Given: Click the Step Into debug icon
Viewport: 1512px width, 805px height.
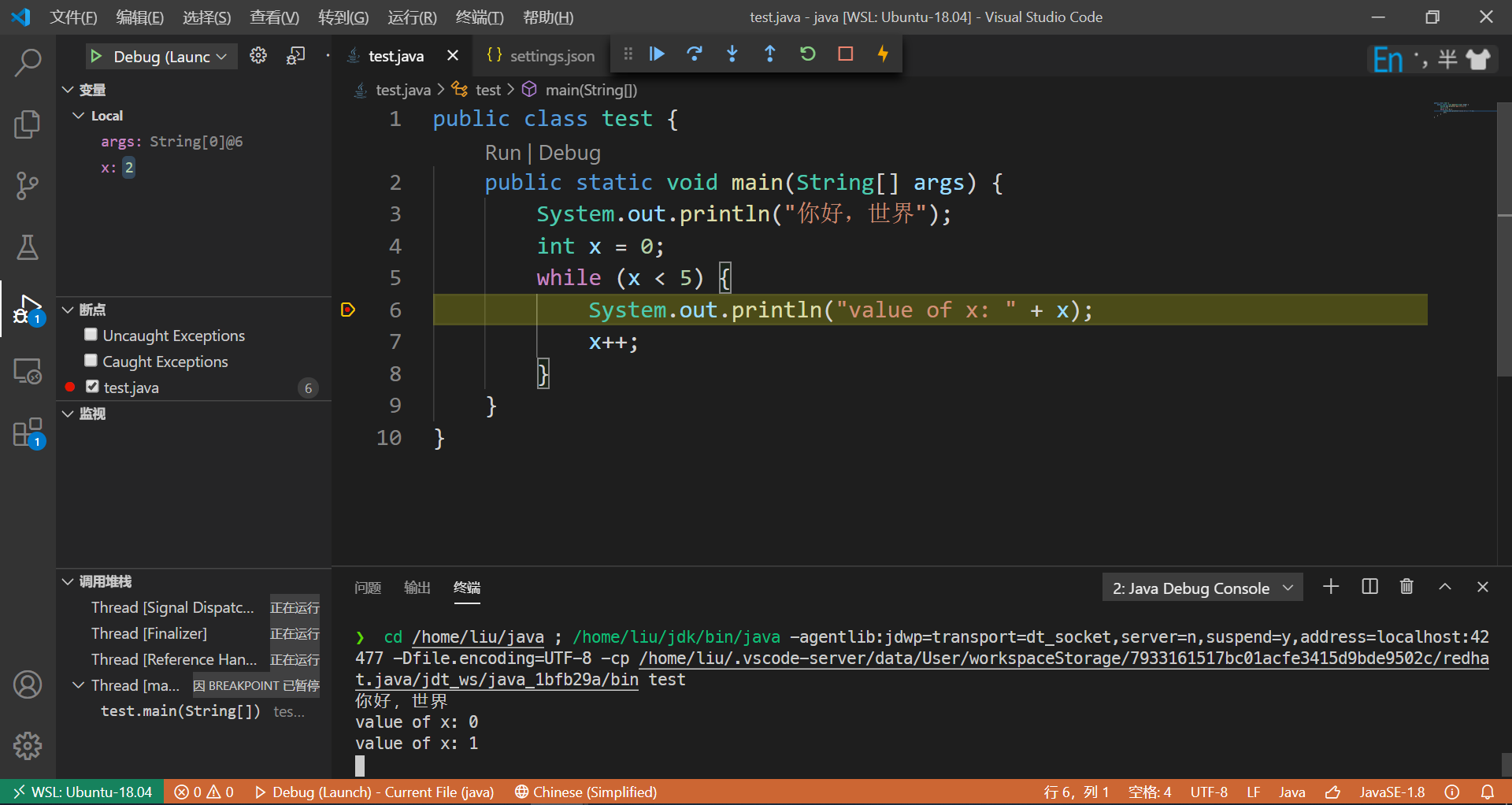Looking at the screenshot, I should coord(732,54).
